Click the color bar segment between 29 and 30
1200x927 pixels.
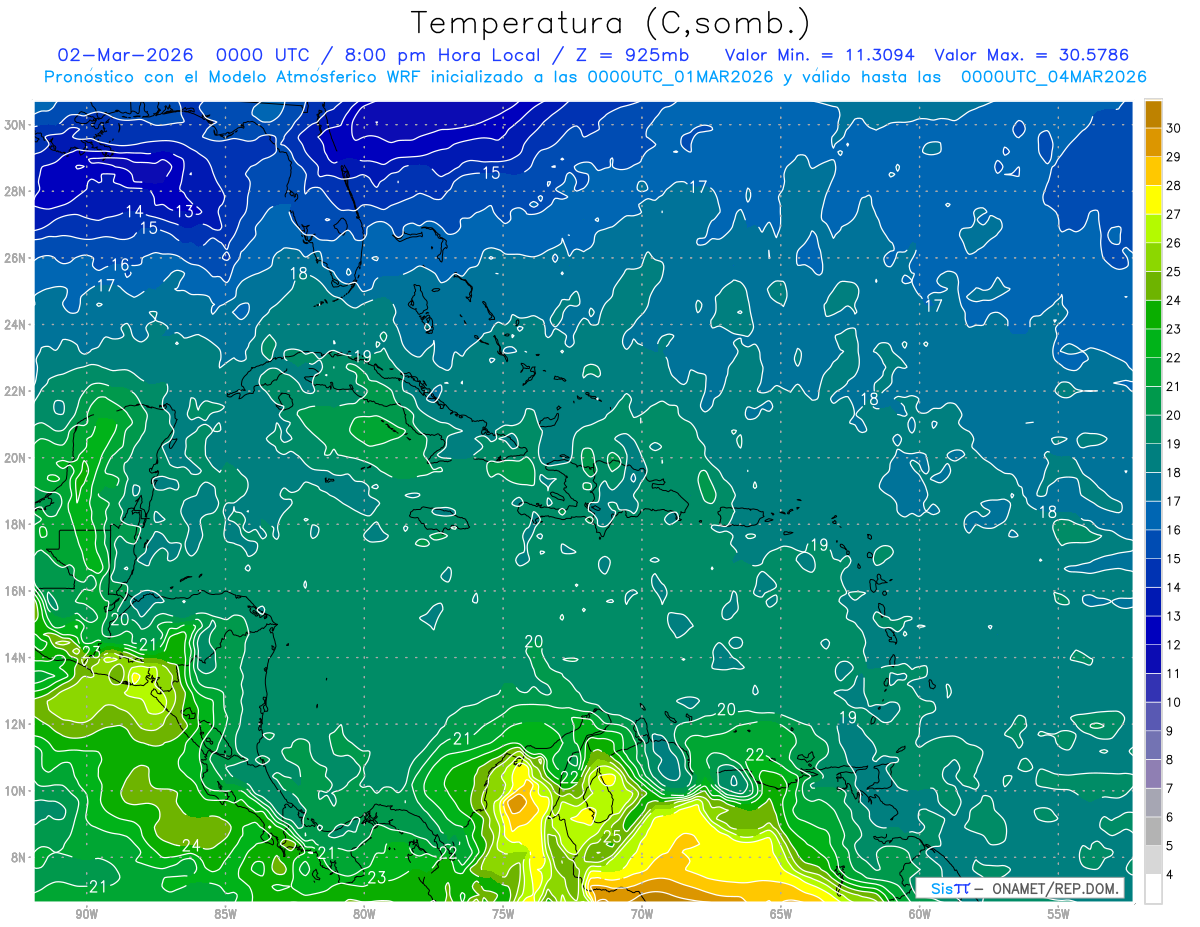pyautogui.click(x=1153, y=144)
